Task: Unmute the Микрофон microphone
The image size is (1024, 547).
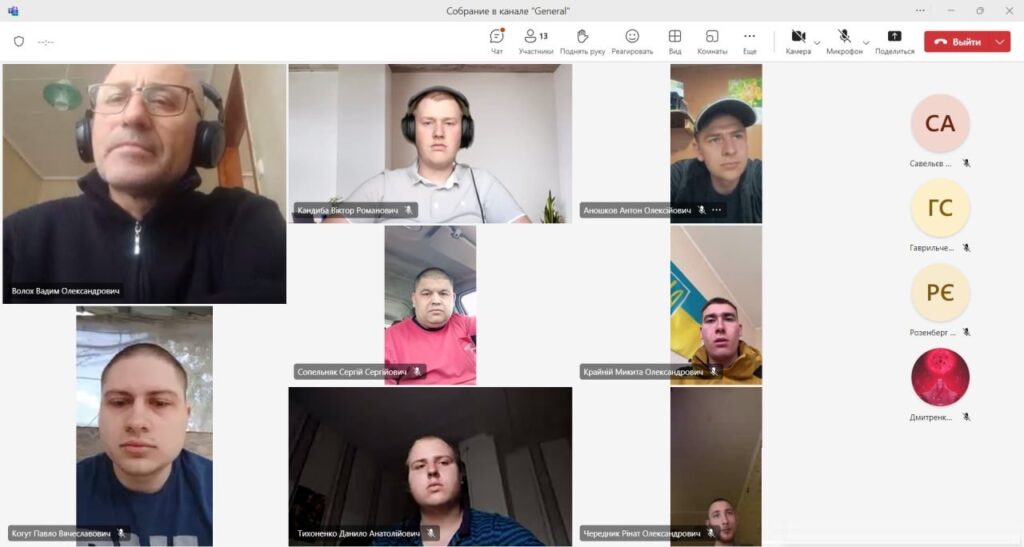Action: [x=844, y=38]
